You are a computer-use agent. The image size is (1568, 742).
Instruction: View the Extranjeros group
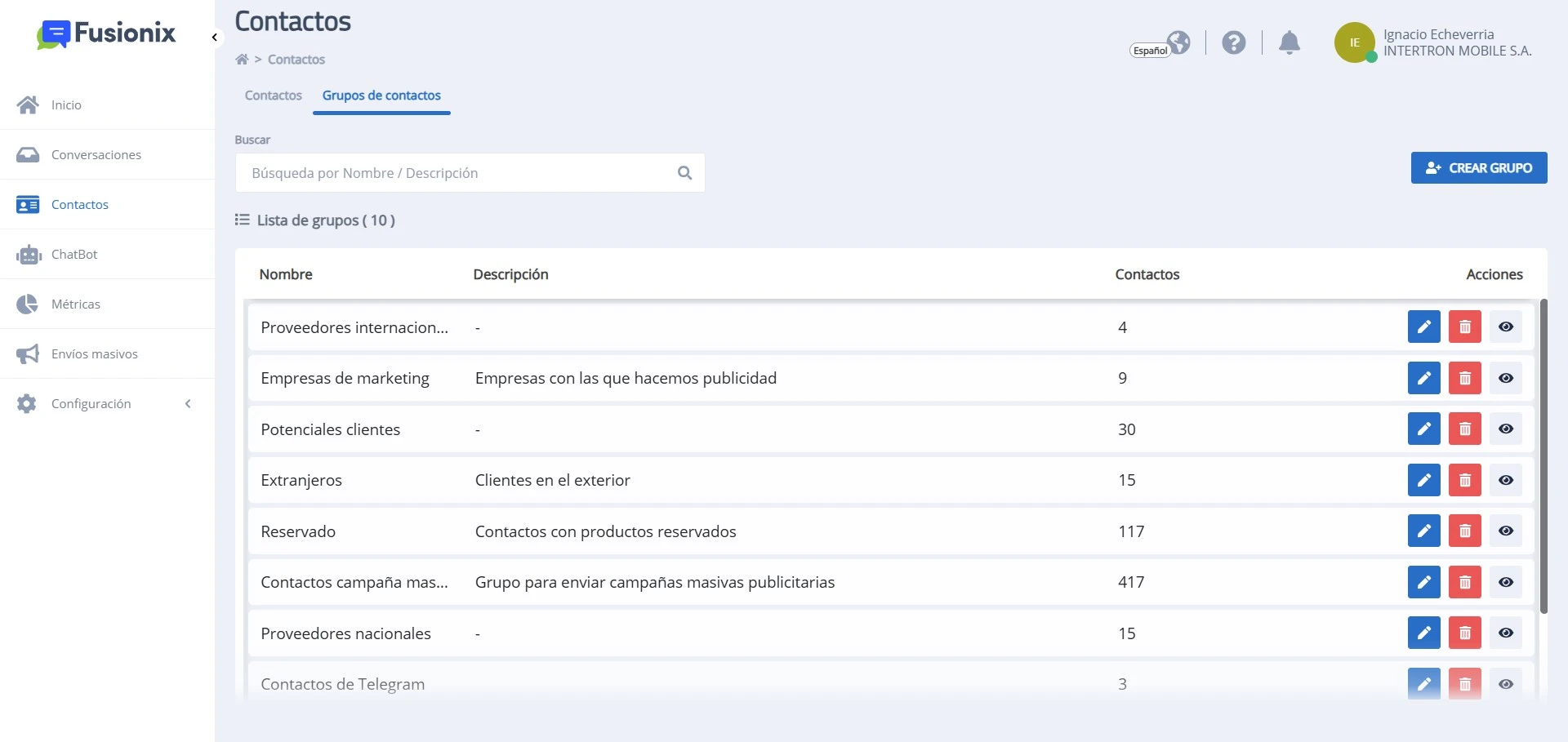click(x=1506, y=480)
